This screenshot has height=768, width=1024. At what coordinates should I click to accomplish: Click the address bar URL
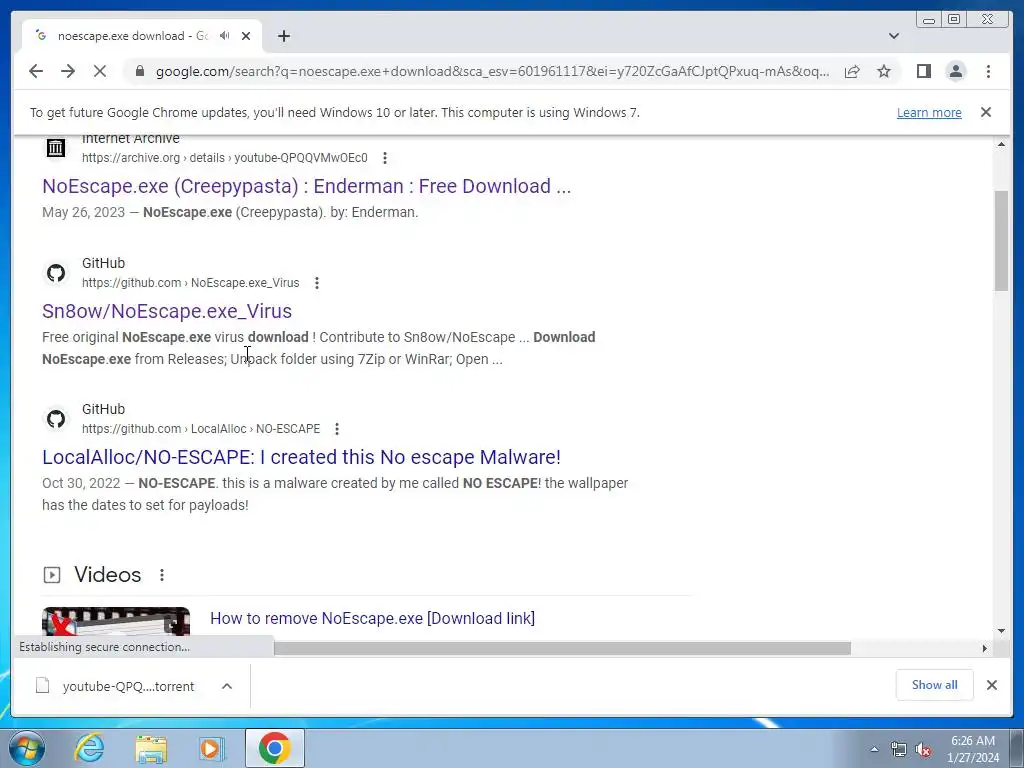[492, 71]
